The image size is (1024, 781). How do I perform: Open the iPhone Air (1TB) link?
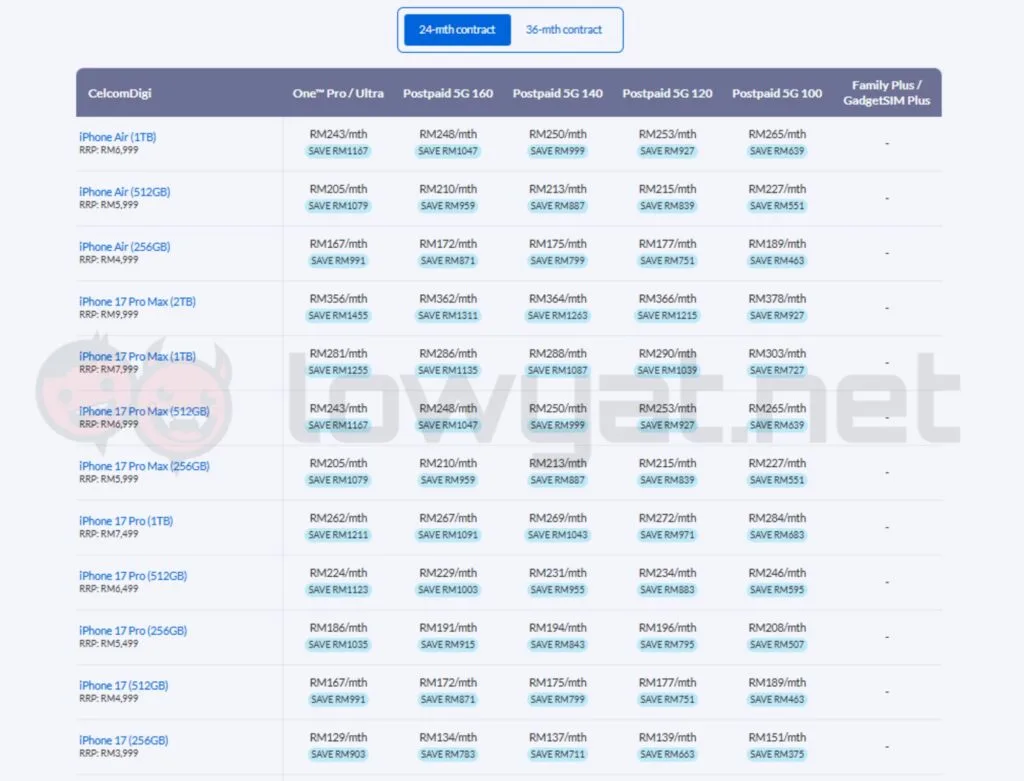118,137
